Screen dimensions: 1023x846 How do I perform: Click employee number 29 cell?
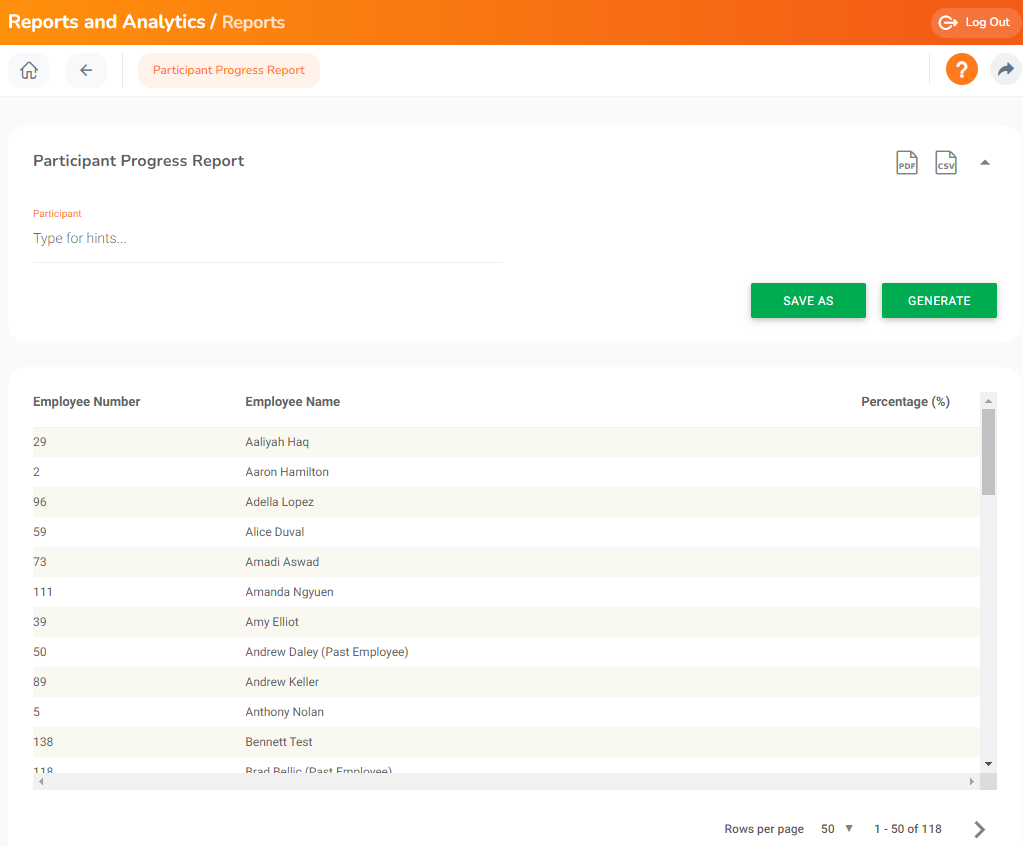click(x=40, y=442)
